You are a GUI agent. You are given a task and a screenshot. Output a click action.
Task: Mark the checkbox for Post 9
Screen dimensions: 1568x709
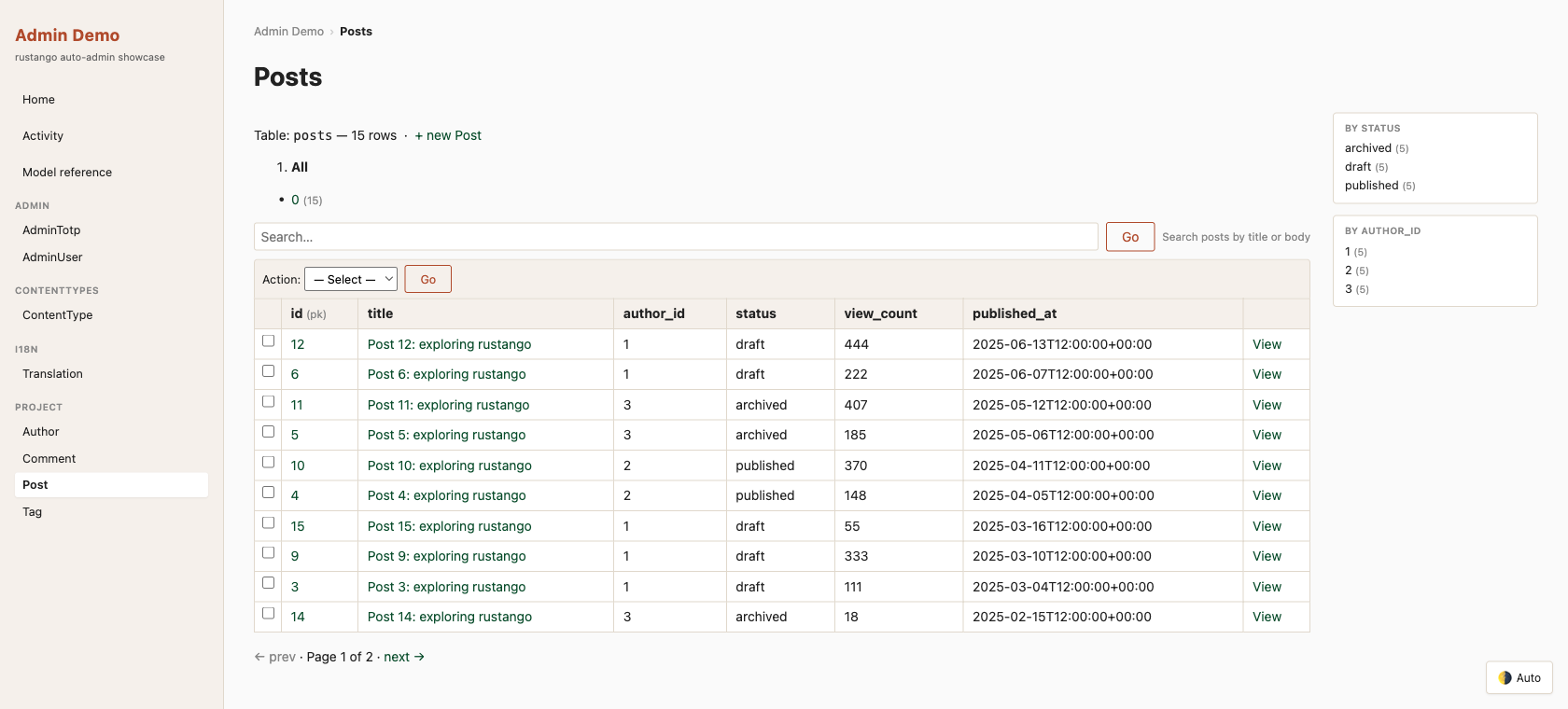point(268,553)
